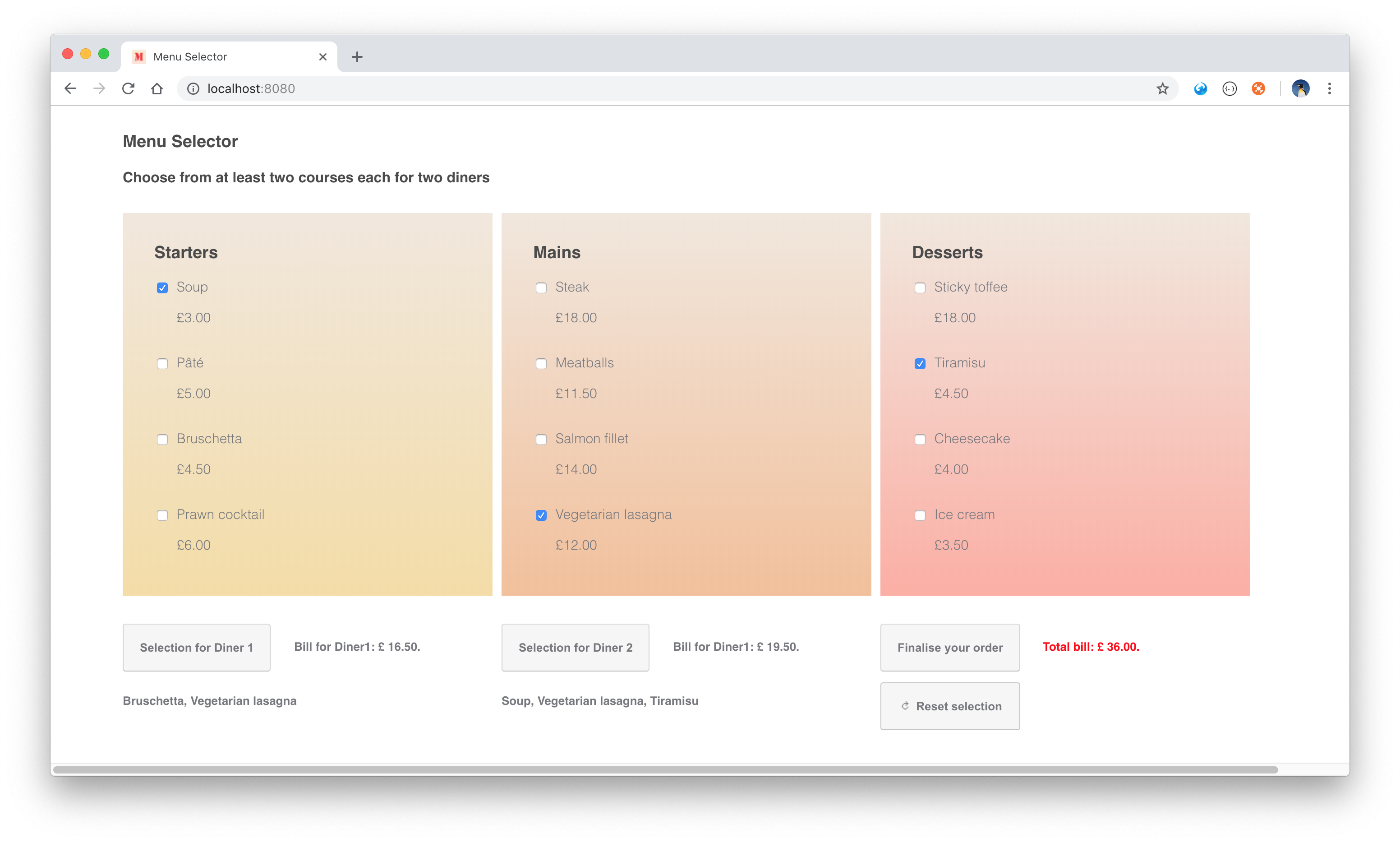Click the browser back arrow
This screenshot has height=843, width=1400.
[70, 88]
